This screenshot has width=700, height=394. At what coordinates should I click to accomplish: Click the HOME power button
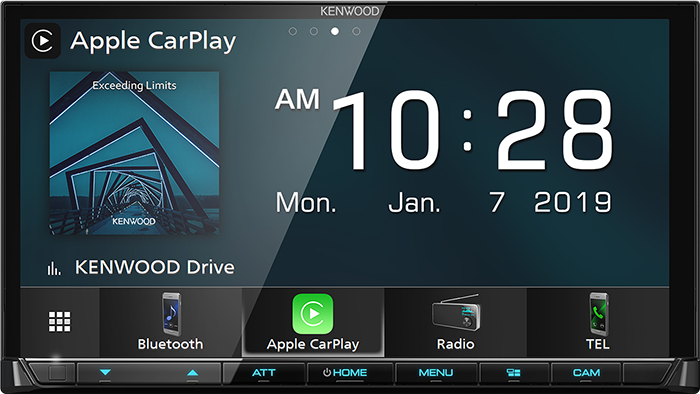[345, 373]
